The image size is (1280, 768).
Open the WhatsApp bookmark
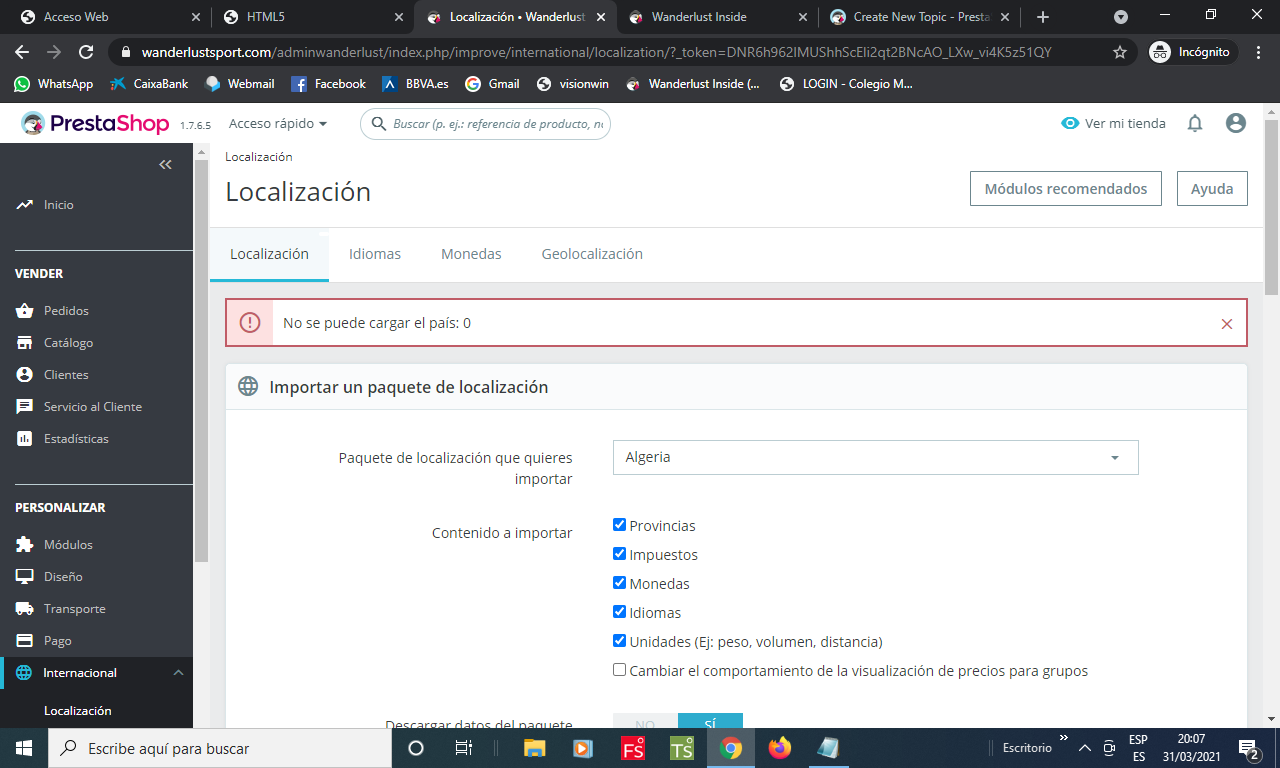[x=53, y=84]
